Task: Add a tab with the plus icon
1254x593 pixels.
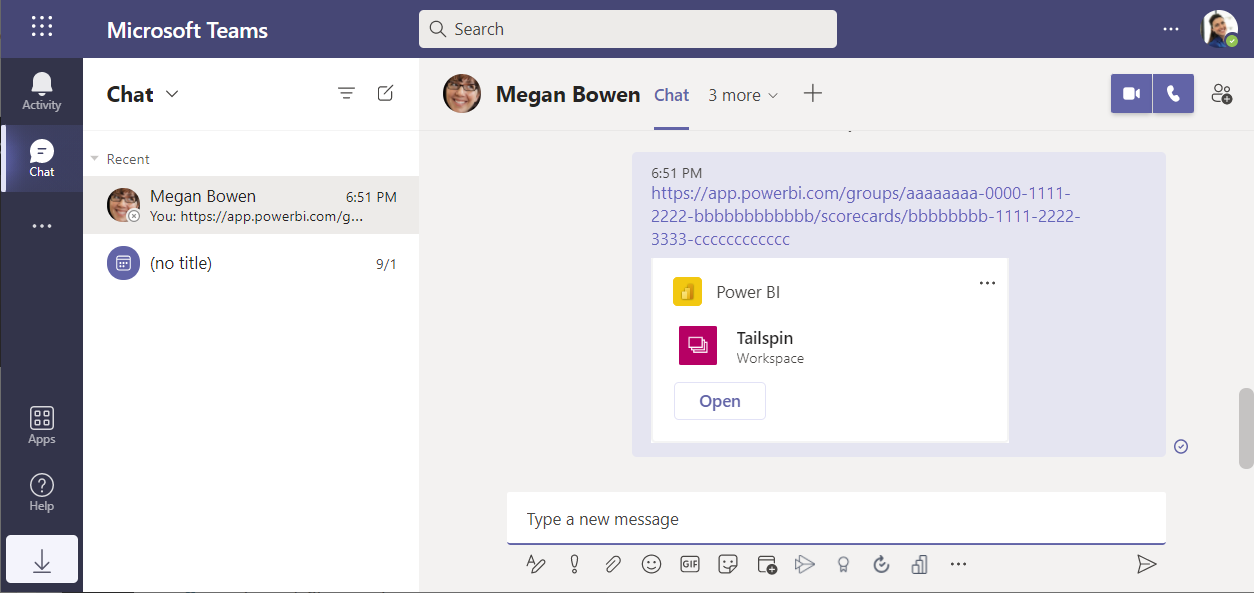Action: 813,93
